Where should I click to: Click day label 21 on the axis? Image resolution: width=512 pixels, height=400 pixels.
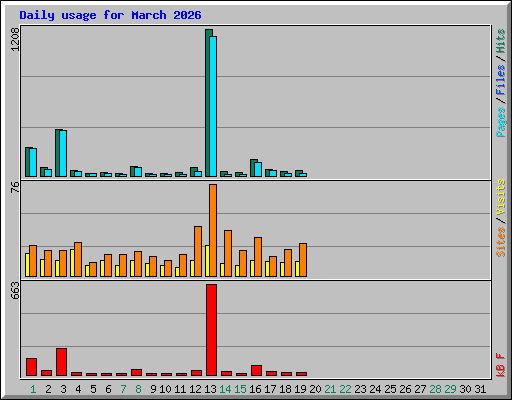[x=330, y=389]
